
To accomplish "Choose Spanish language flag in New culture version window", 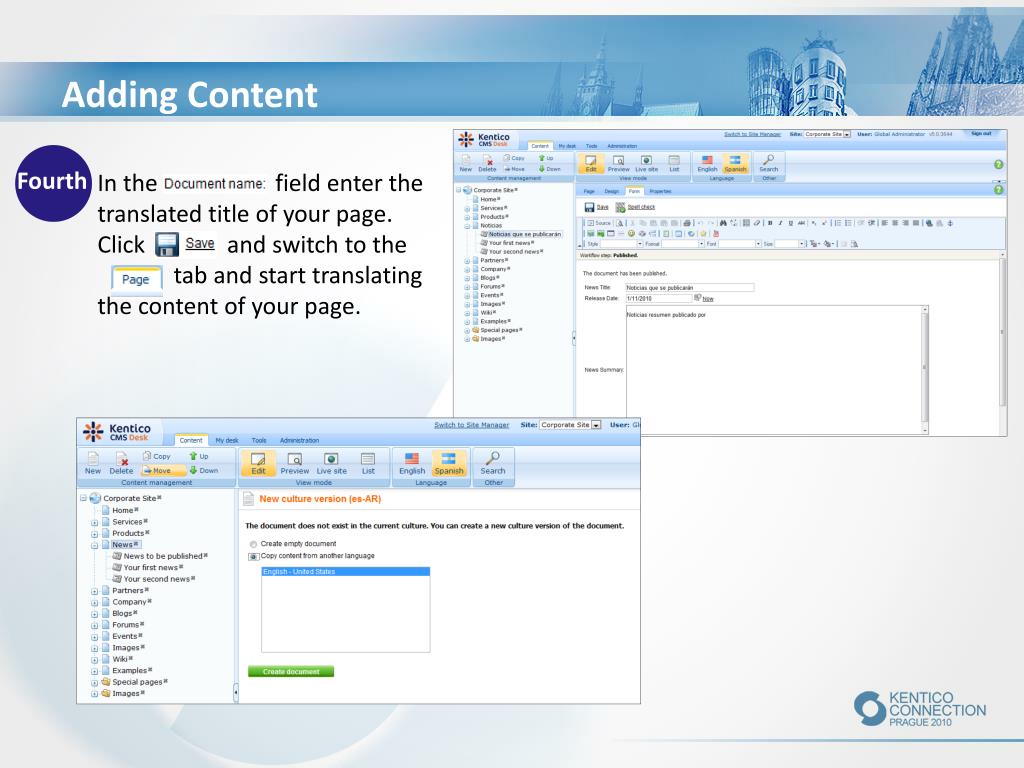I will (449, 462).
